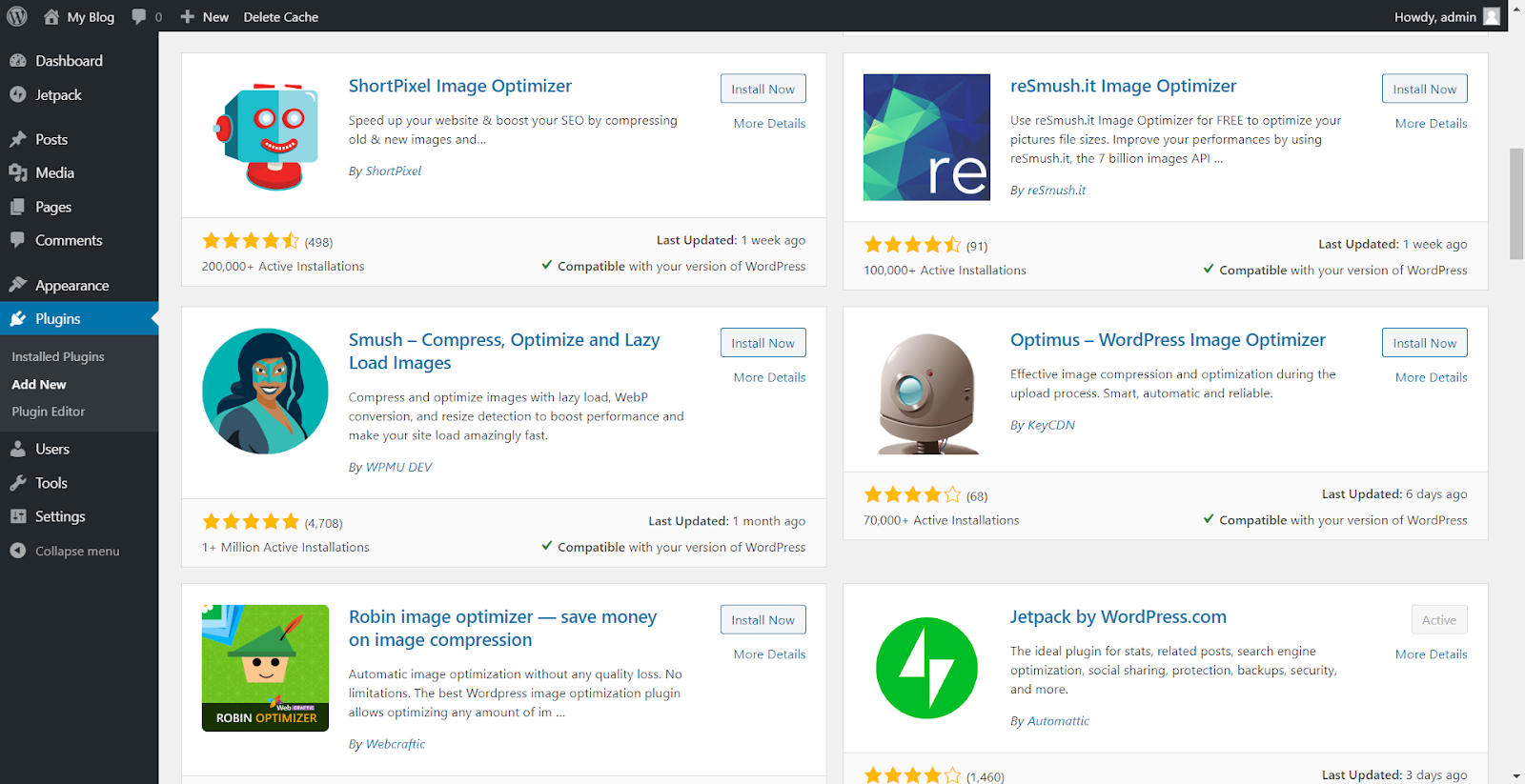
Task: Open the reSmush.it author link
Action: pos(1056,190)
